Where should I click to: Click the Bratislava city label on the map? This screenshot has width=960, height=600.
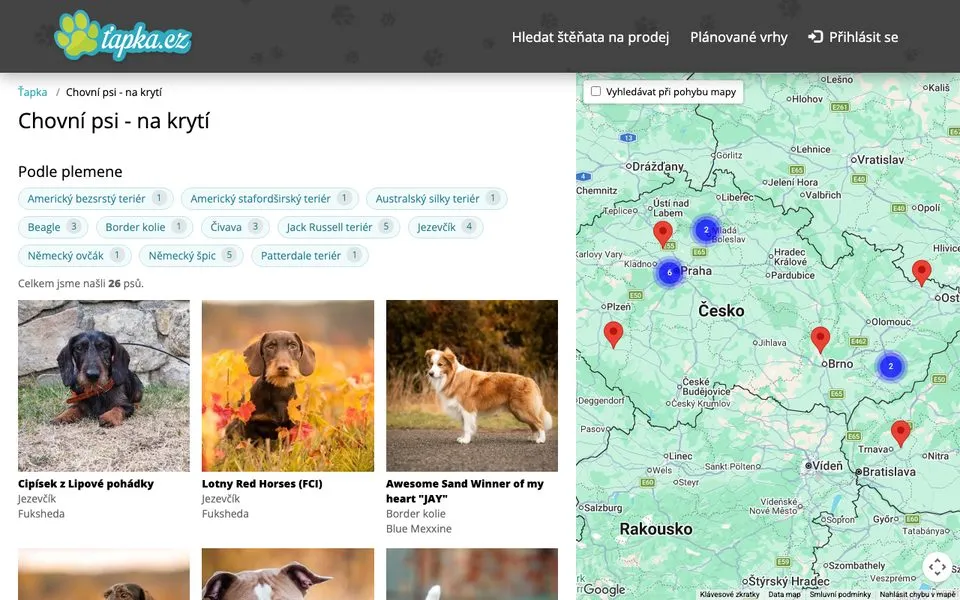tap(888, 472)
